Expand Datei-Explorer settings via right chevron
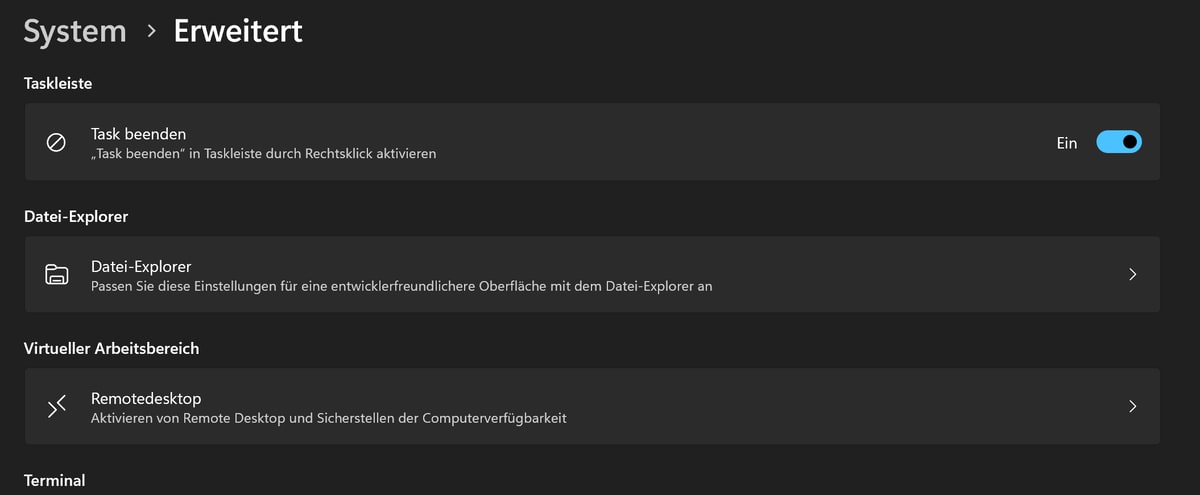 [1132, 274]
